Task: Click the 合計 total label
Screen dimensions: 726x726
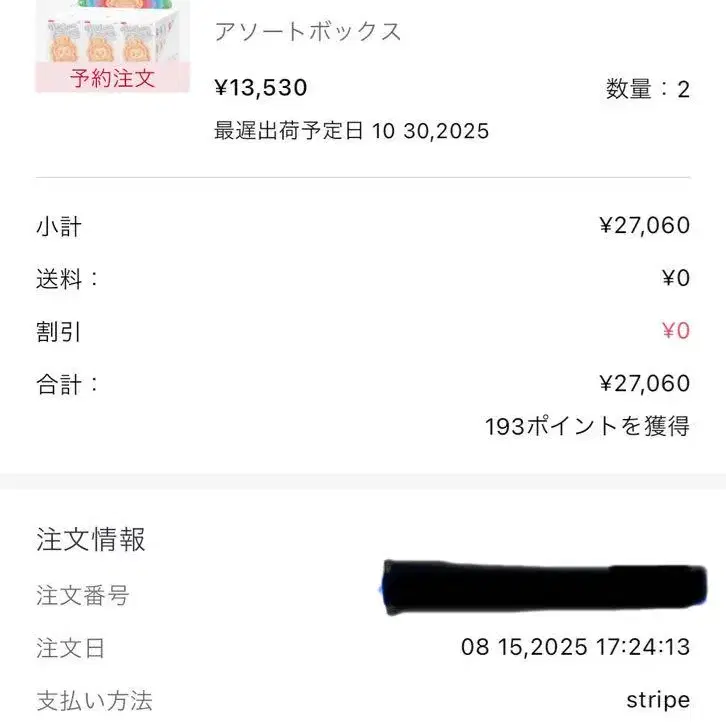Action: [x=68, y=384]
